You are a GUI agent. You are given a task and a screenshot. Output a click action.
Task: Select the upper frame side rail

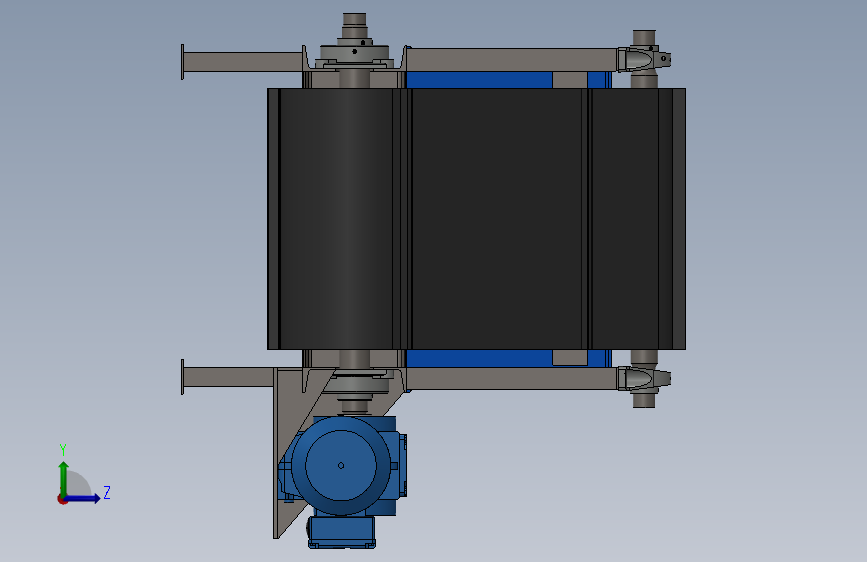(511, 60)
